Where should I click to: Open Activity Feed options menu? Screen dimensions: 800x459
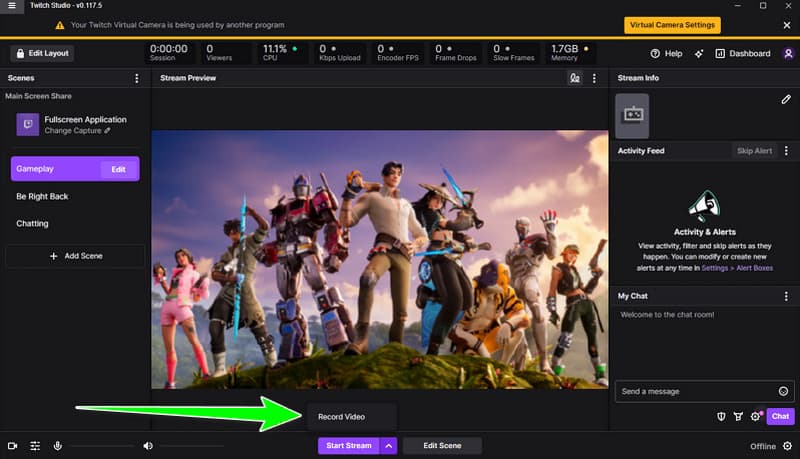tap(786, 151)
